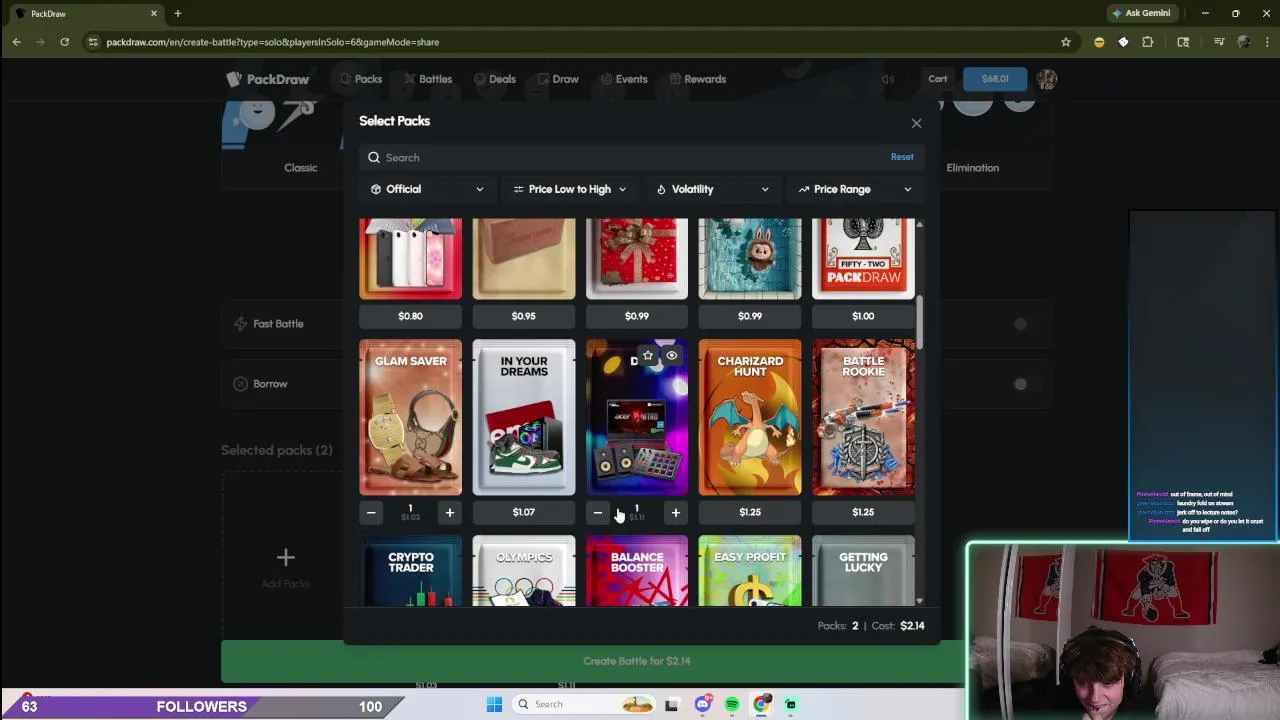Pick the Easy Profit pack
Image resolution: width=1280 pixels, height=720 pixels.
(x=750, y=571)
